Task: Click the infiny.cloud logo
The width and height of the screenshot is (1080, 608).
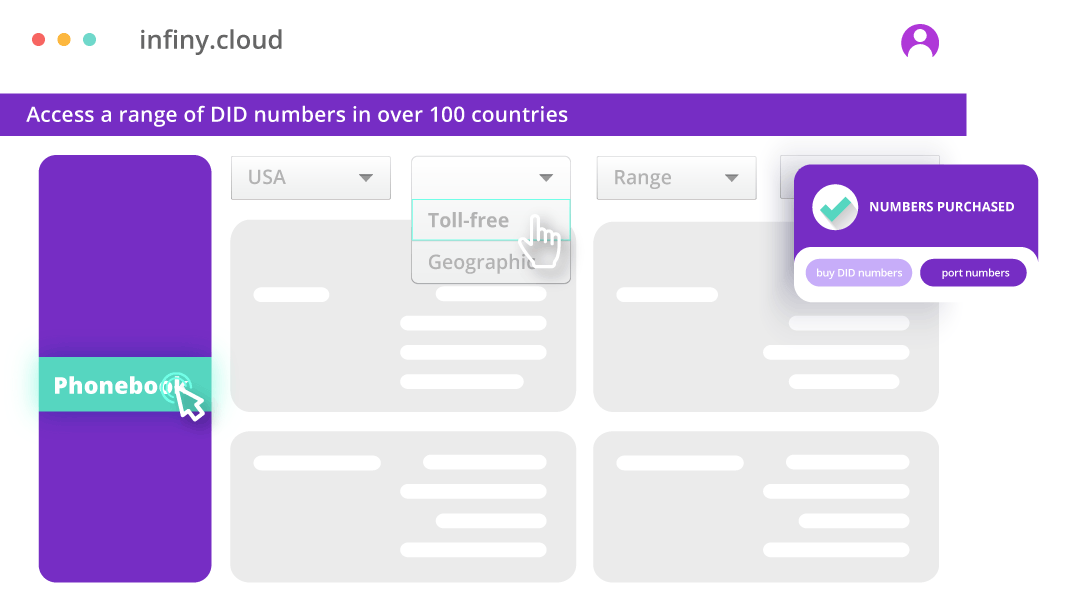Action: pyautogui.click(x=209, y=40)
